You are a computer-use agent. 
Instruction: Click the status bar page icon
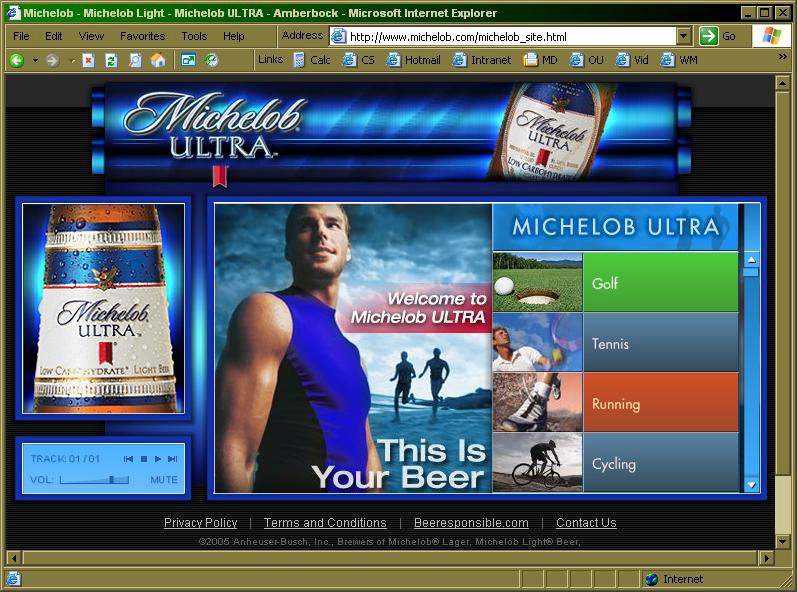point(13,579)
